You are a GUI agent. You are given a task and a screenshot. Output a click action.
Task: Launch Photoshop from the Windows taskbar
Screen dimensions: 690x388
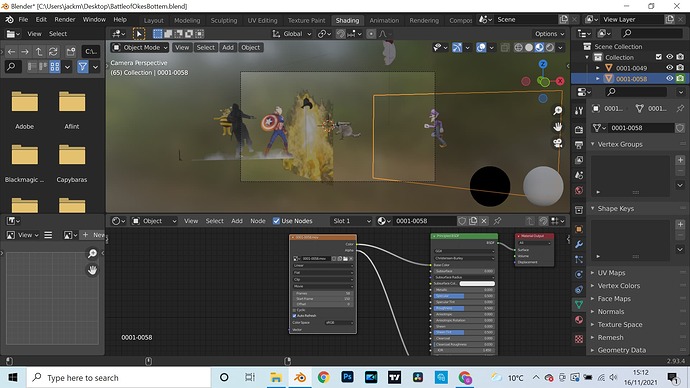click(347, 377)
